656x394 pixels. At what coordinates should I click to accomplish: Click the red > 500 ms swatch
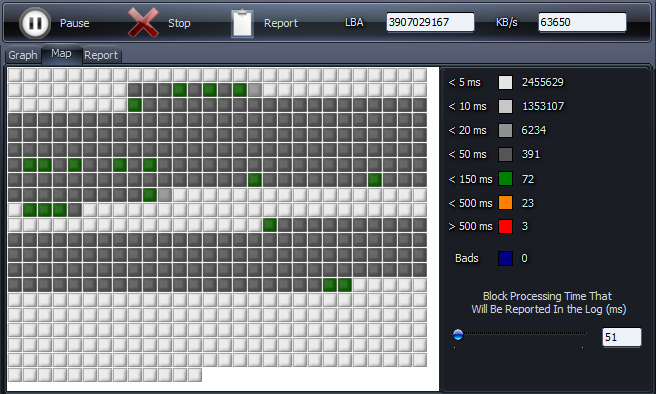click(505, 226)
